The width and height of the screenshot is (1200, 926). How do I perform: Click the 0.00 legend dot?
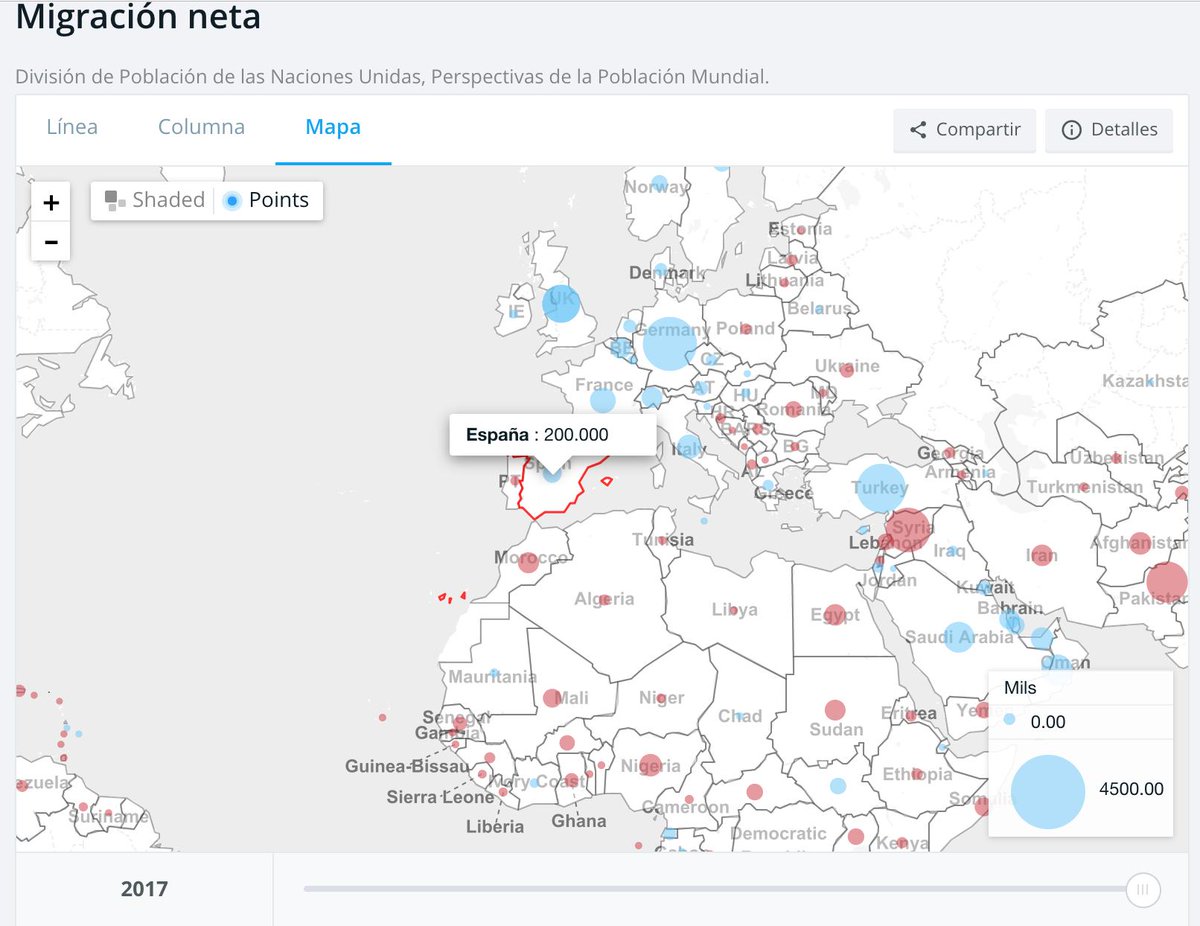[x=1010, y=720]
